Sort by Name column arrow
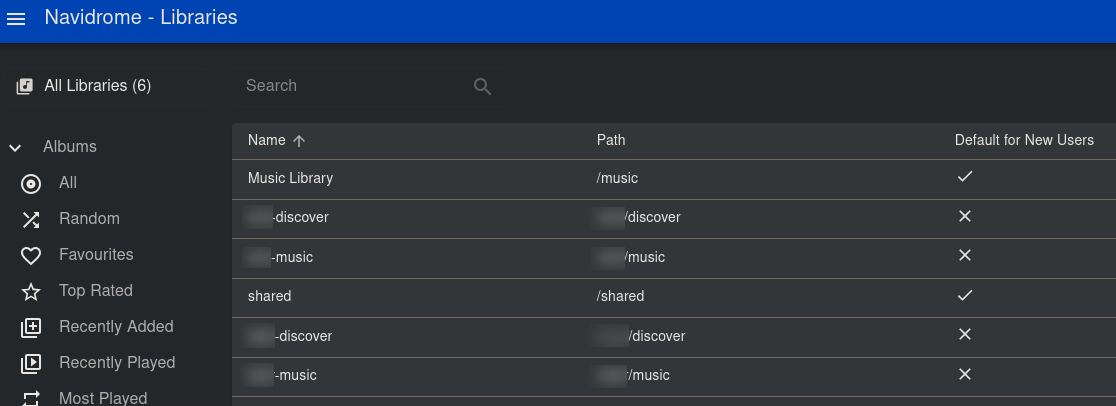This screenshot has width=1116, height=406. [299, 141]
